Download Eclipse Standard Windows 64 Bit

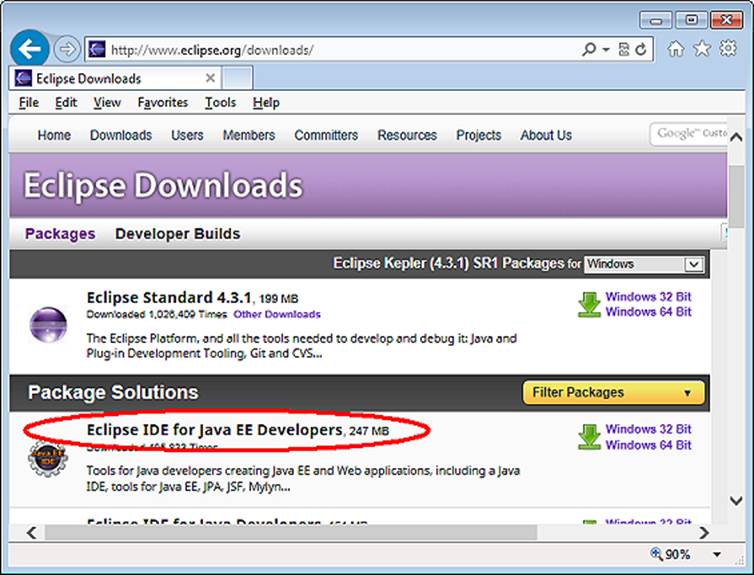tap(648, 312)
